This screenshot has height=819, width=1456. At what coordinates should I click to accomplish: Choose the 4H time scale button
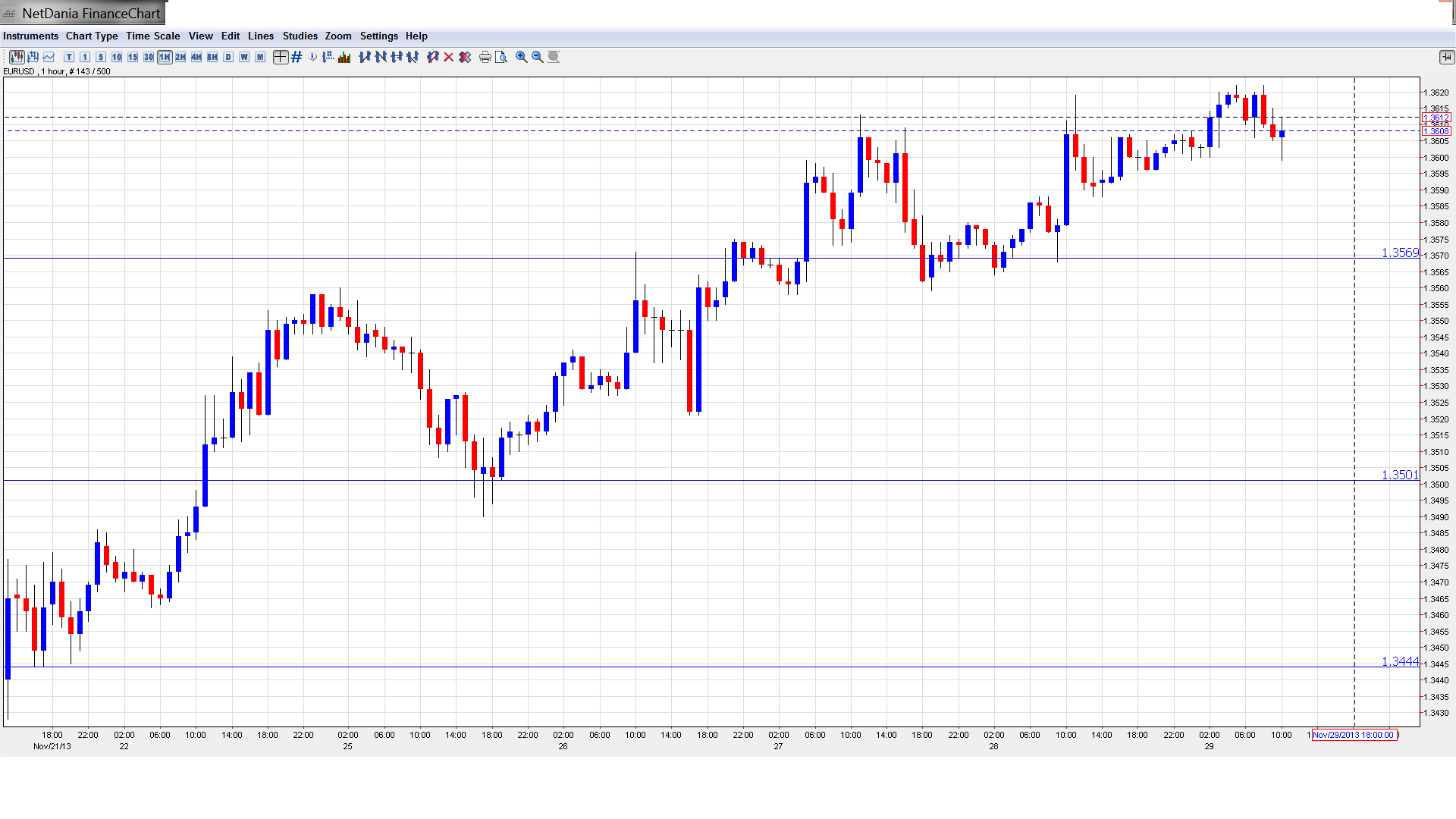(x=196, y=57)
